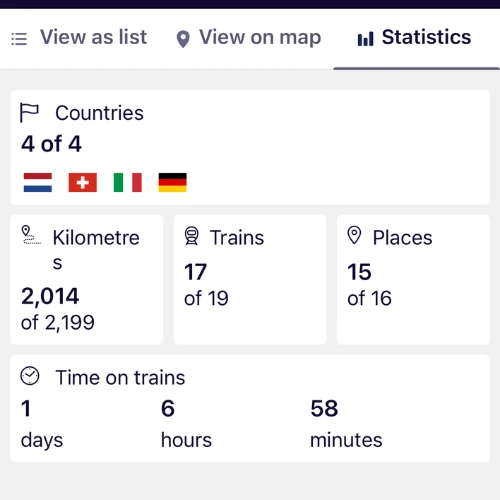The width and height of the screenshot is (500, 500).
Task: Tap the Italy flag
Action: pos(128,182)
